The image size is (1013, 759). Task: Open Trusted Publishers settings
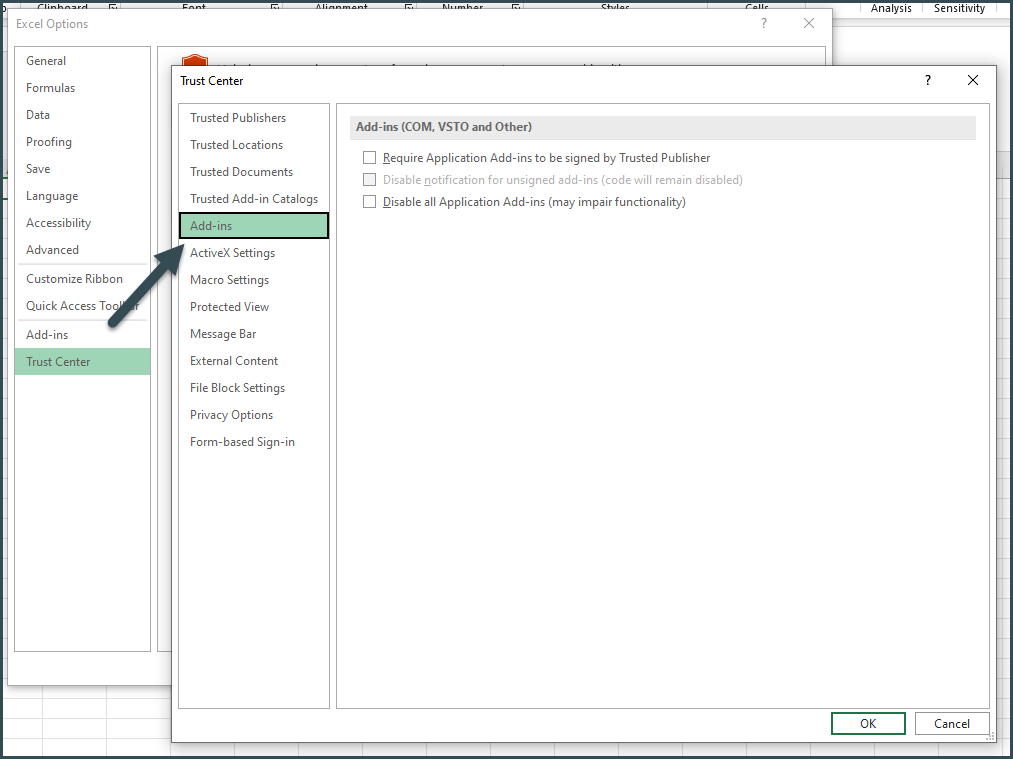tap(237, 117)
